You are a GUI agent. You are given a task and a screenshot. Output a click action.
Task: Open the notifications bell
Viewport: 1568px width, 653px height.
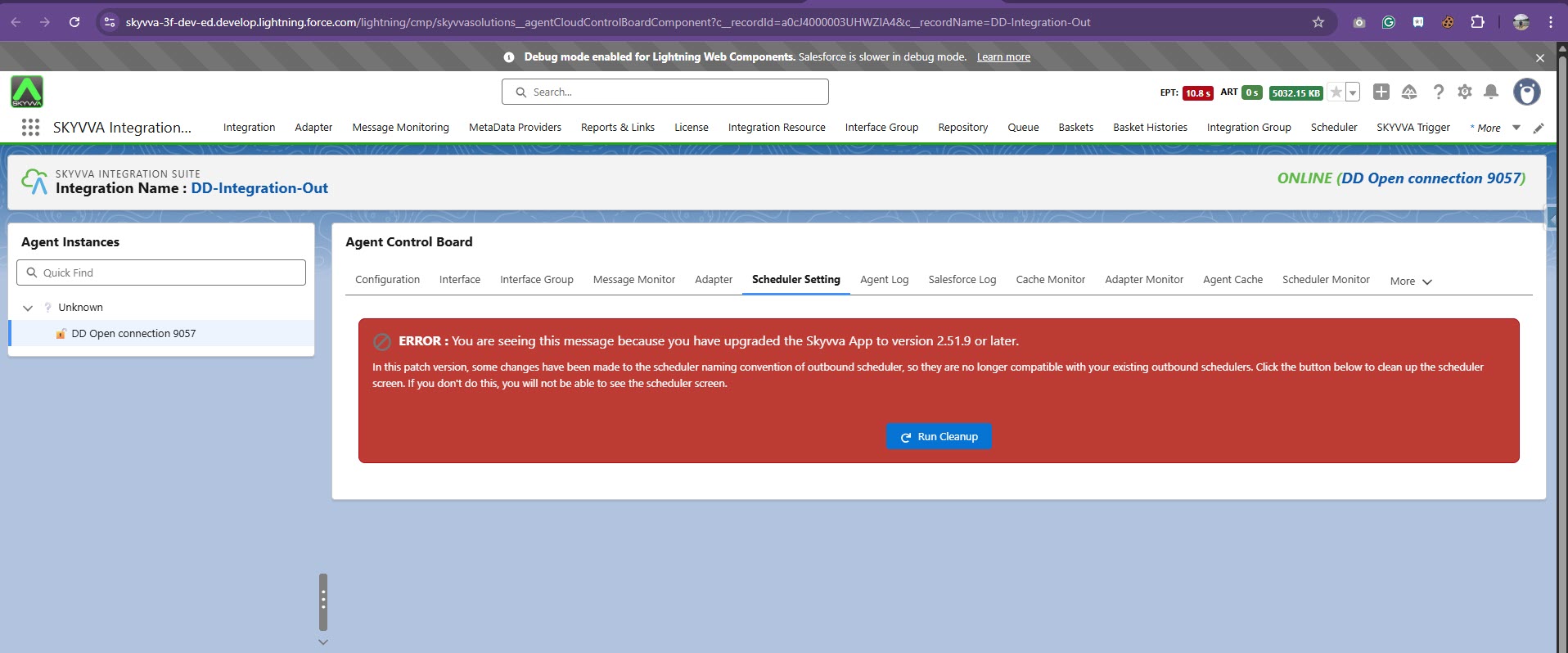click(x=1491, y=92)
